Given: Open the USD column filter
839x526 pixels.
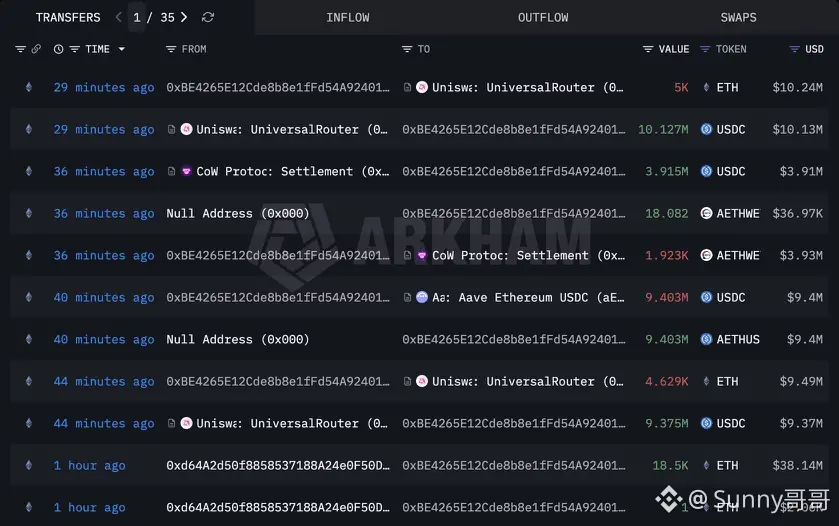Looking at the screenshot, I should point(794,49).
